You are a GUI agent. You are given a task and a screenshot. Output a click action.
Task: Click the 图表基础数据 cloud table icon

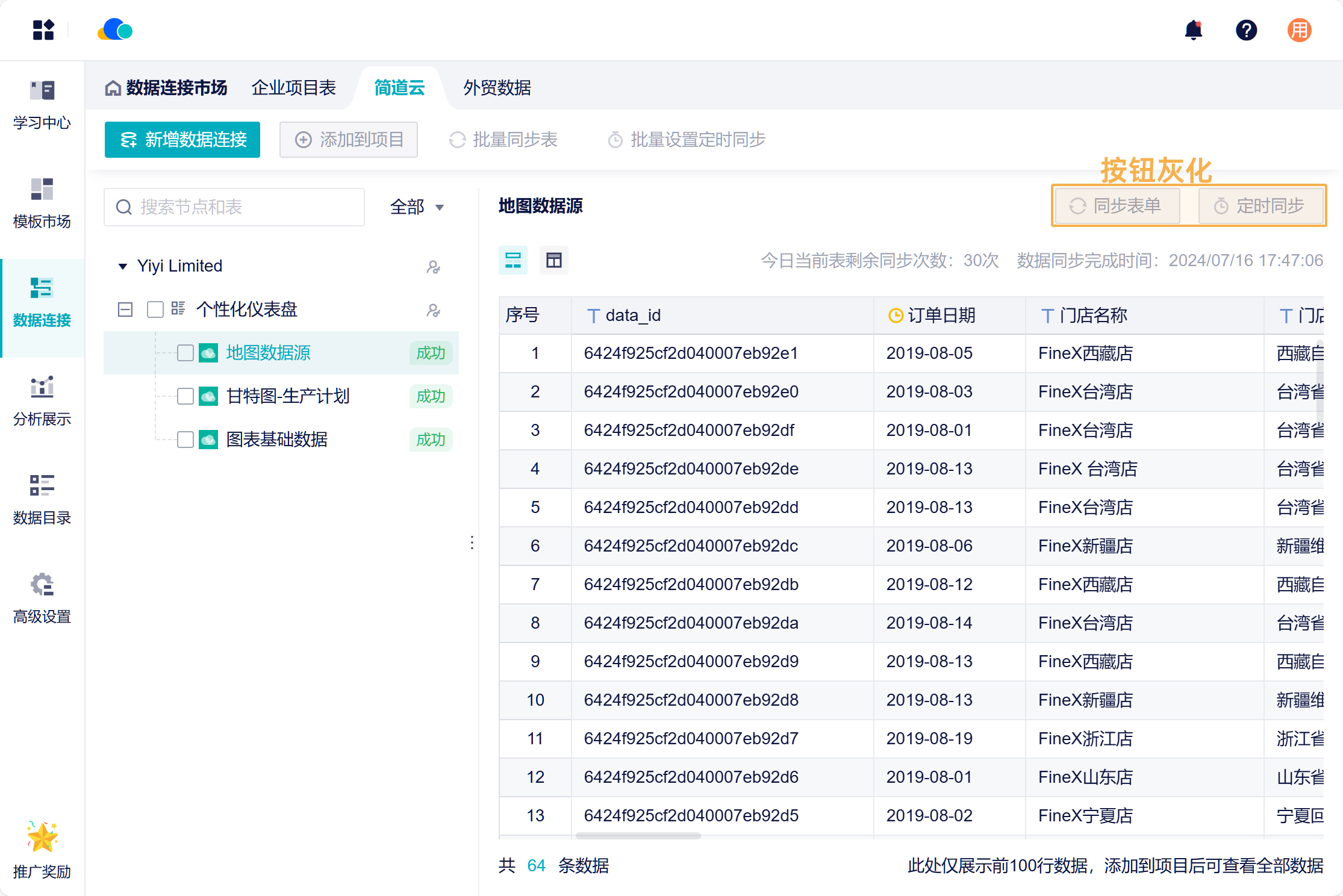pyautogui.click(x=208, y=440)
